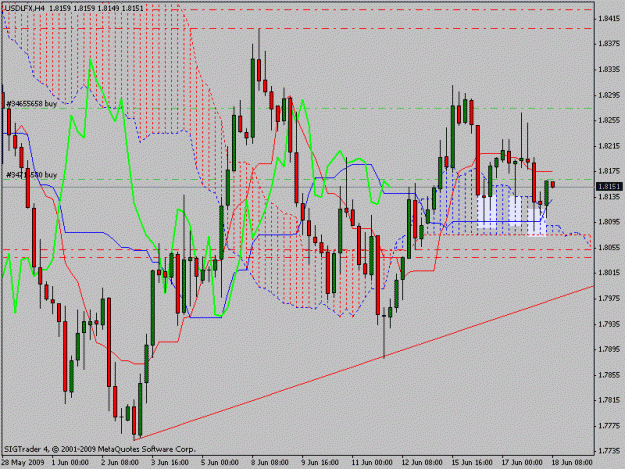Click price axis label 1.8295

(x=609, y=95)
